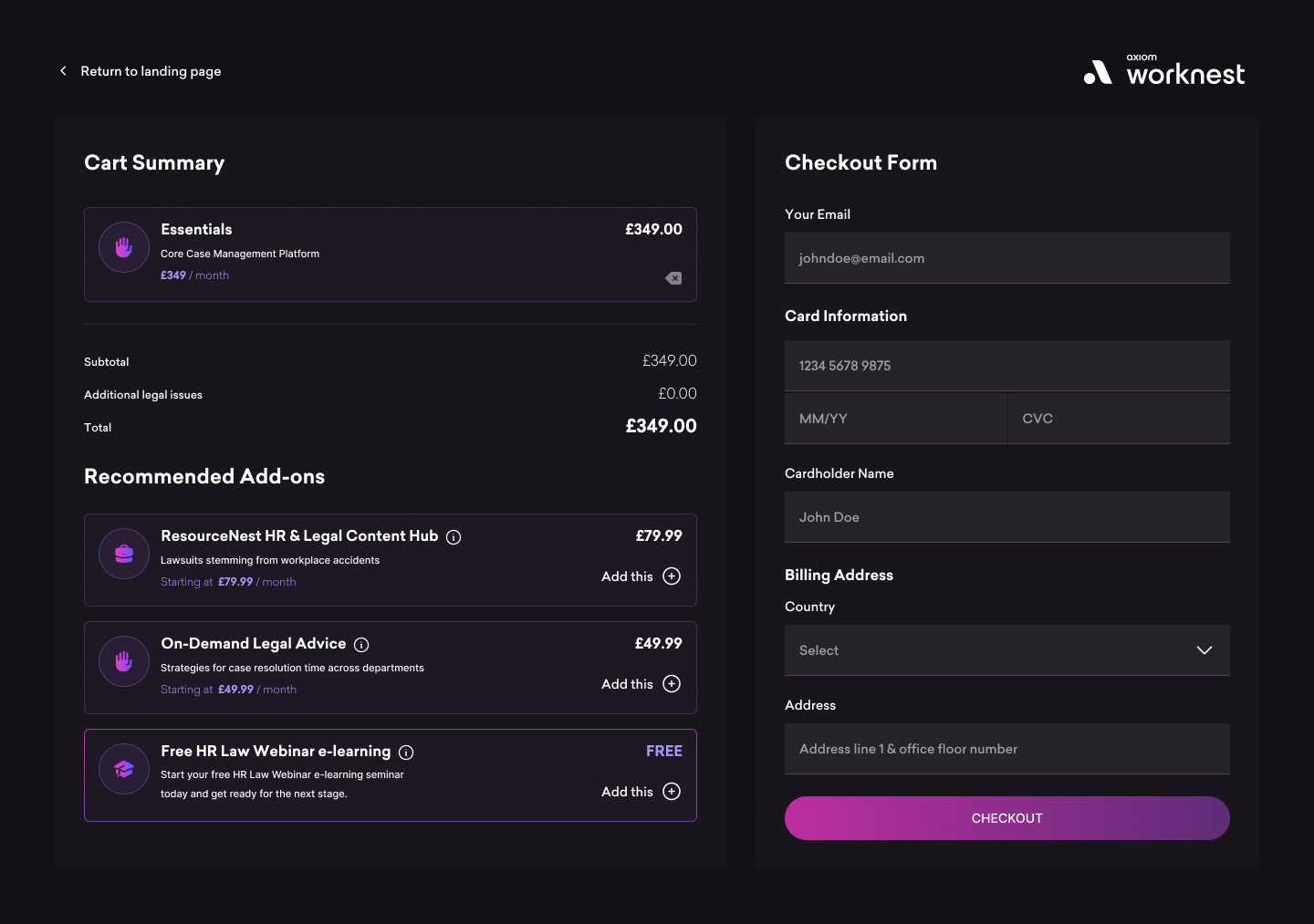Click plus icon to add On-Demand Legal Advice

672,684
